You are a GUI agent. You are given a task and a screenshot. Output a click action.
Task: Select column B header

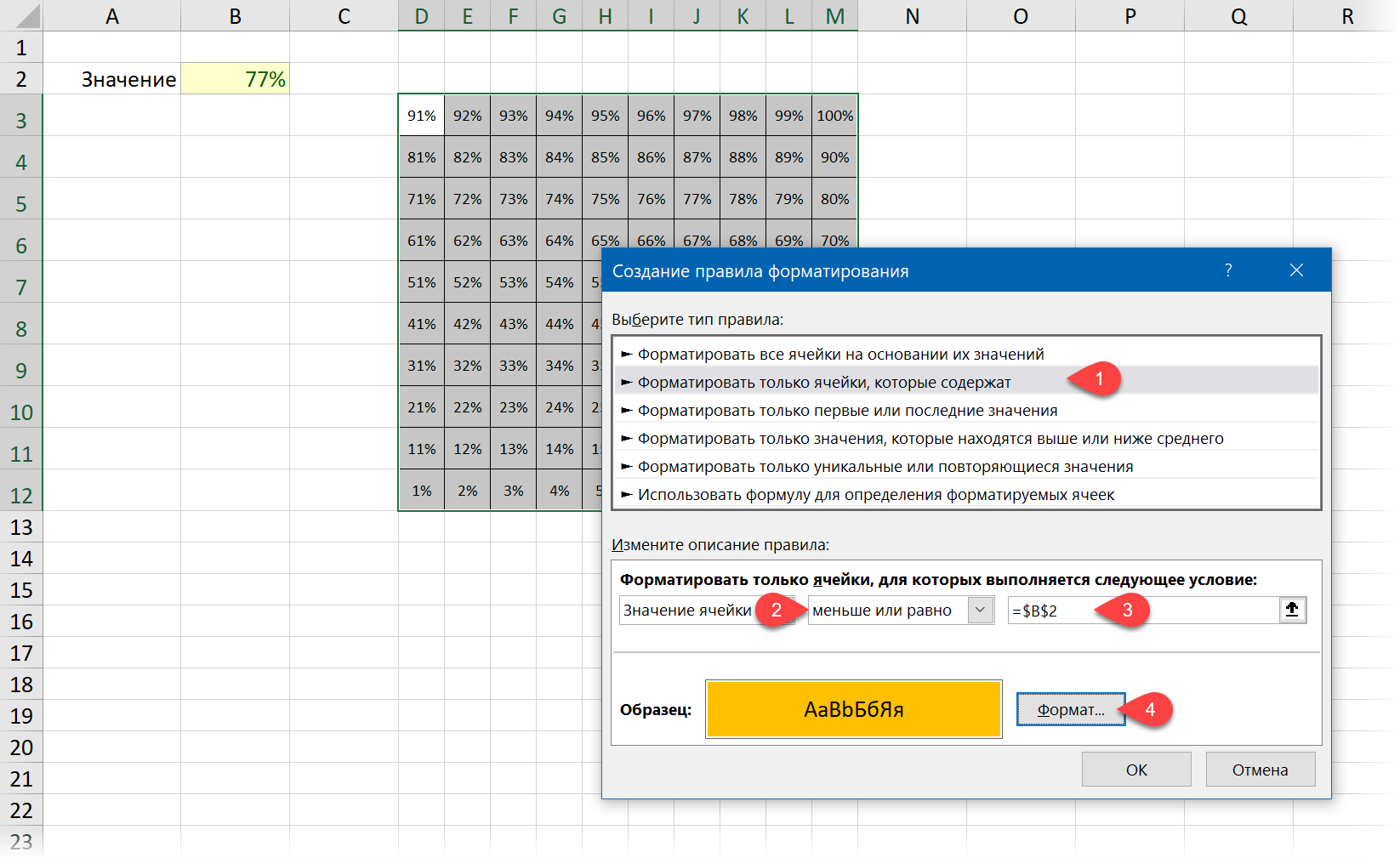(x=235, y=16)
